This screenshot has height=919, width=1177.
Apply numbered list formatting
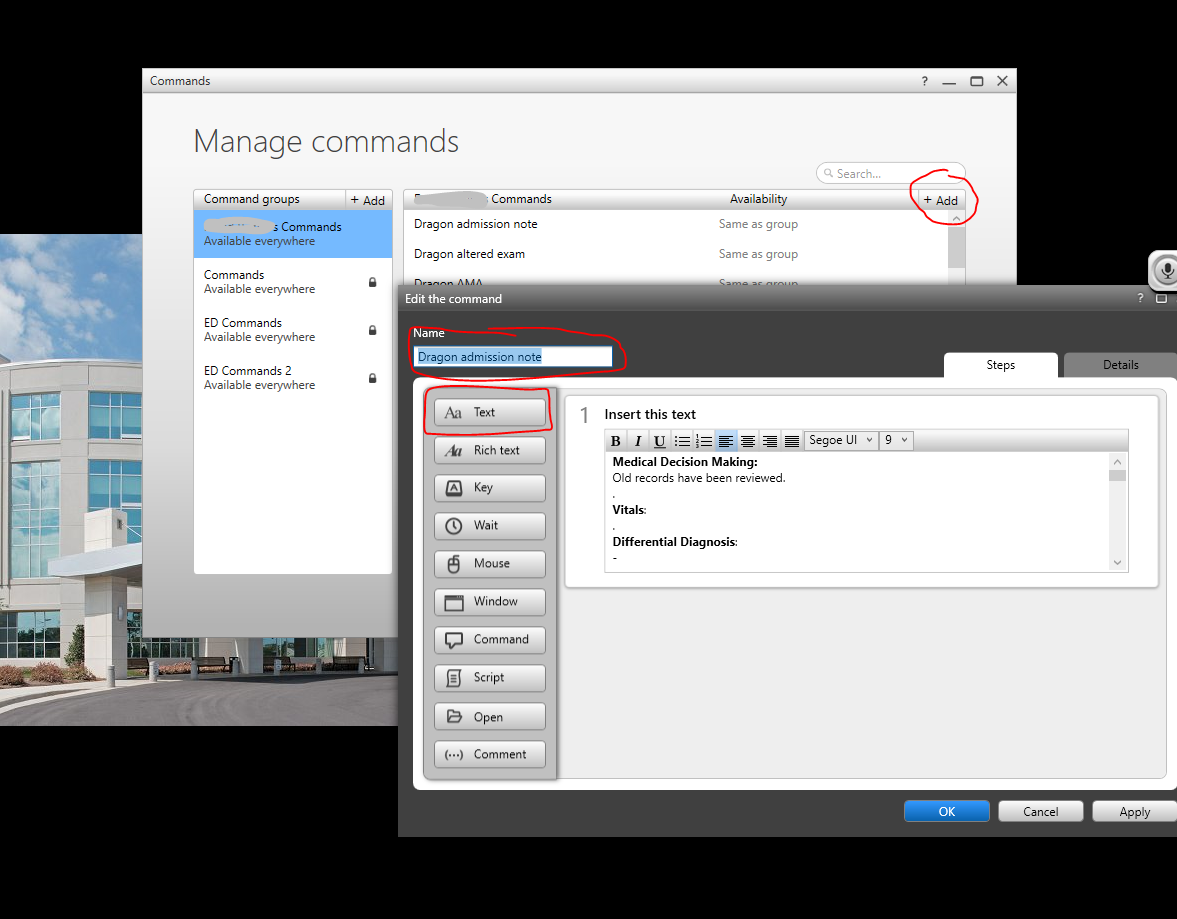704,441
